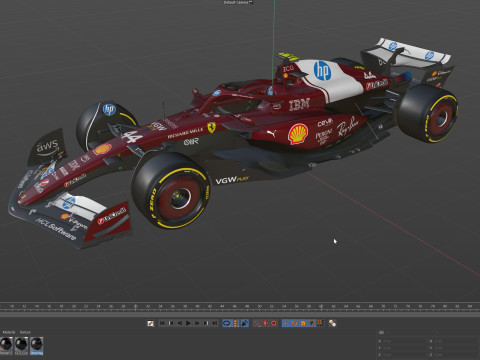Click the timeline ruler near frame 60

point(321,306)
